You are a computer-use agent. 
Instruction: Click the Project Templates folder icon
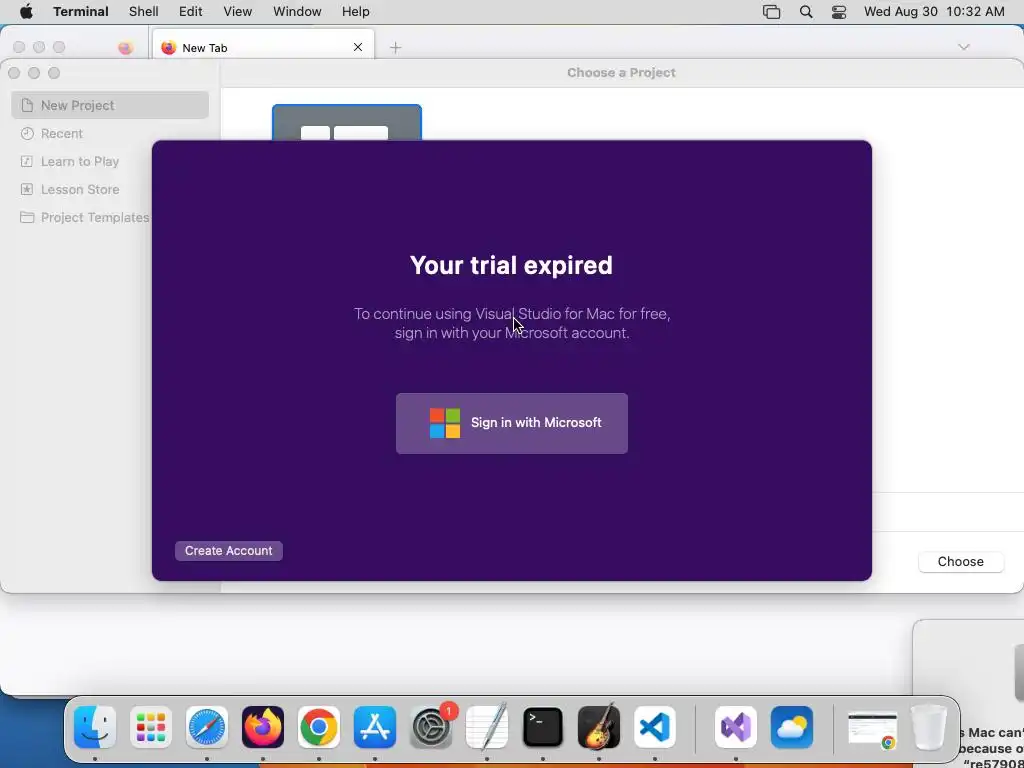point(27,217)
